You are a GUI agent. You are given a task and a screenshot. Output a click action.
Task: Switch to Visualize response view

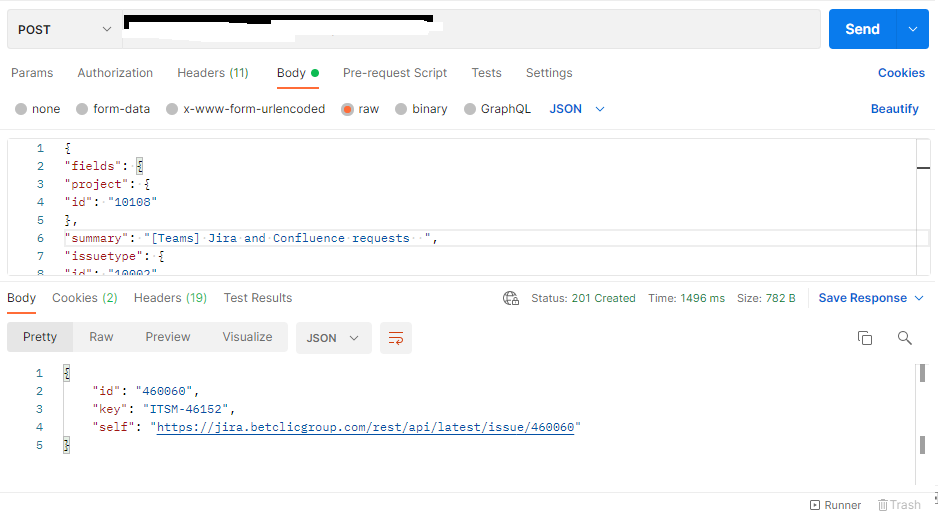pos(247,337)
